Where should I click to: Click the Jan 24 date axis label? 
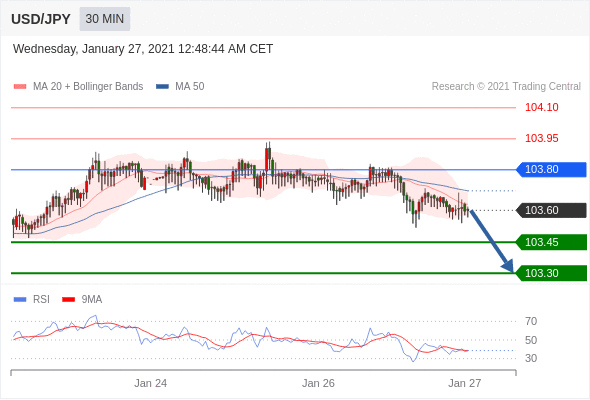(x=151, y=383)
